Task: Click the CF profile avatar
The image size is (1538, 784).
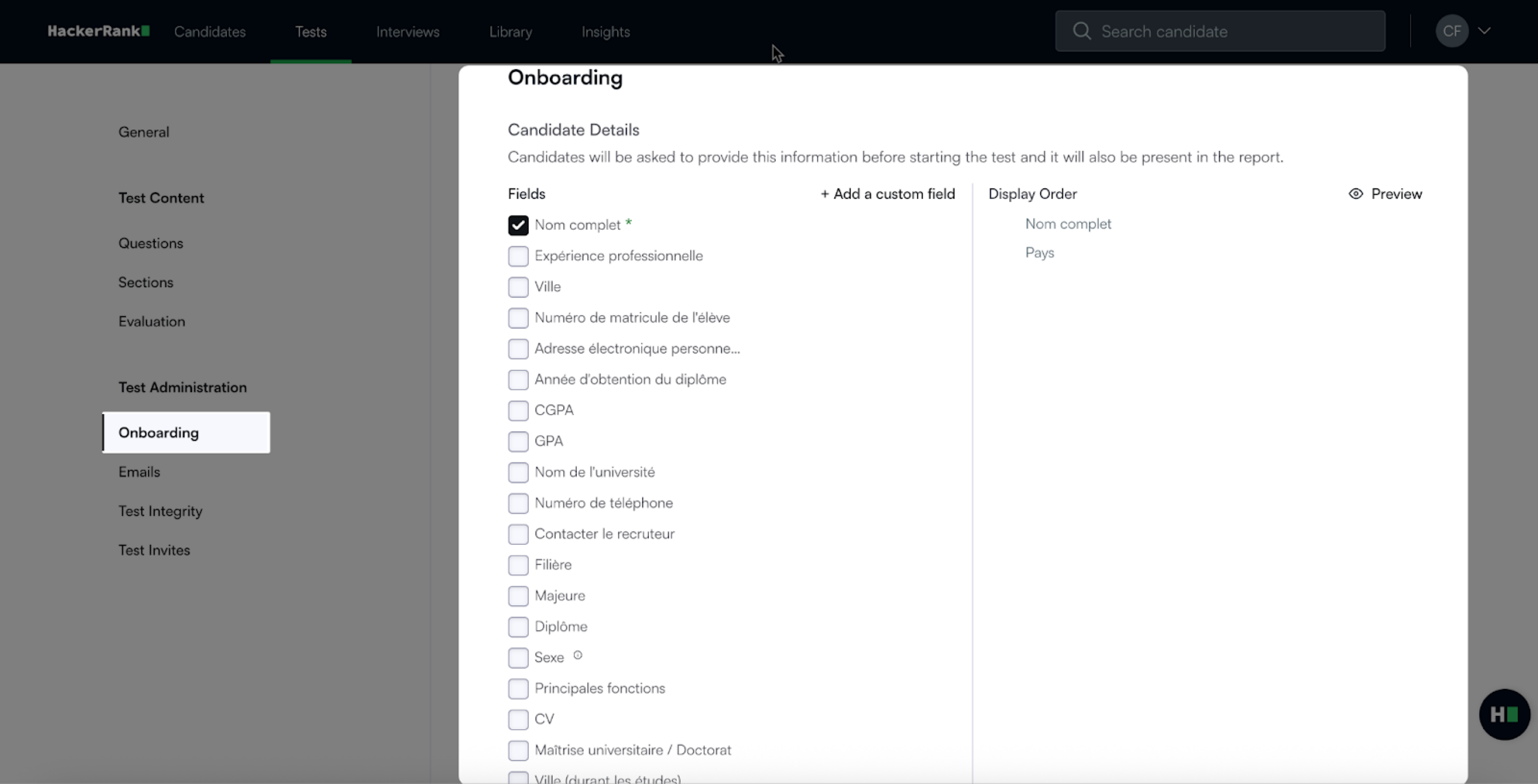Action: pos(1451,31)
